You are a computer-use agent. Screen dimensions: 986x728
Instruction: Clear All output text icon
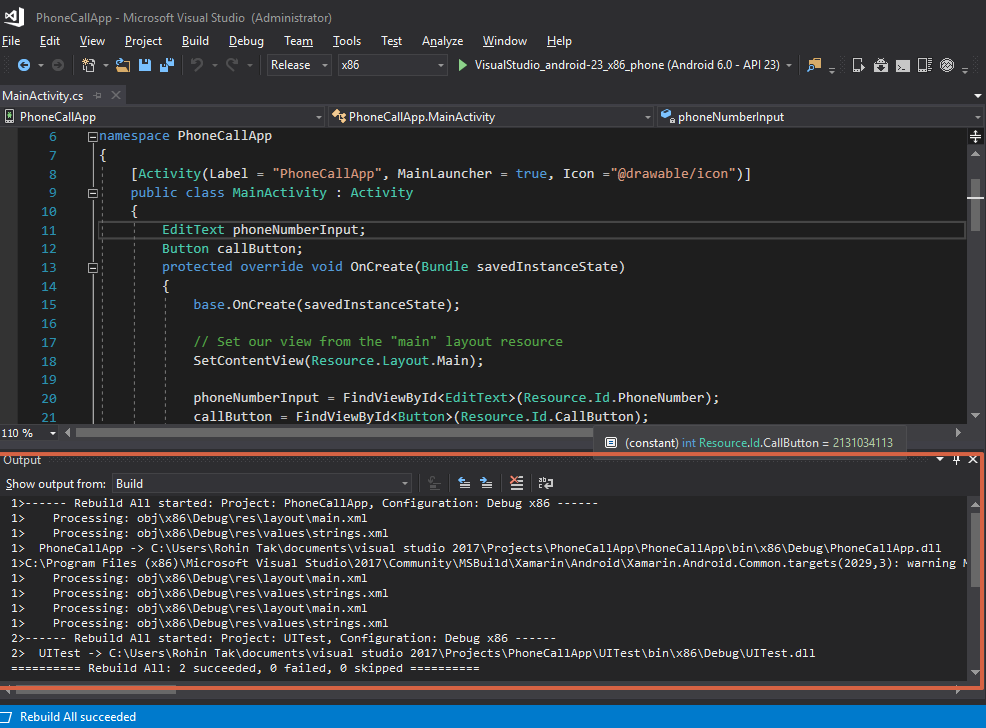(x=516, y=483)
